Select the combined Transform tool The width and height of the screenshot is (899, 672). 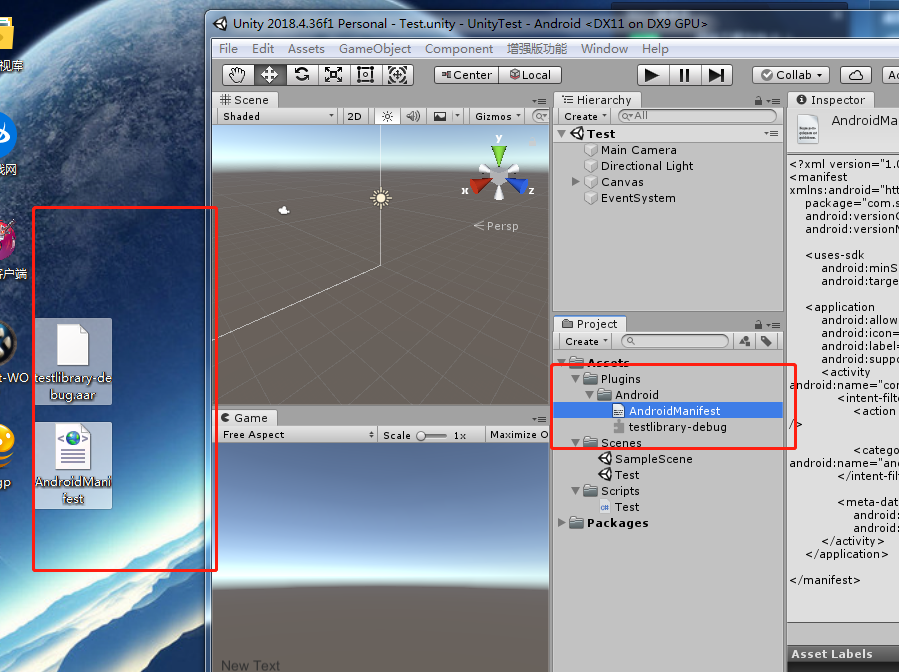pyautogui.click(x=397, y=75)
